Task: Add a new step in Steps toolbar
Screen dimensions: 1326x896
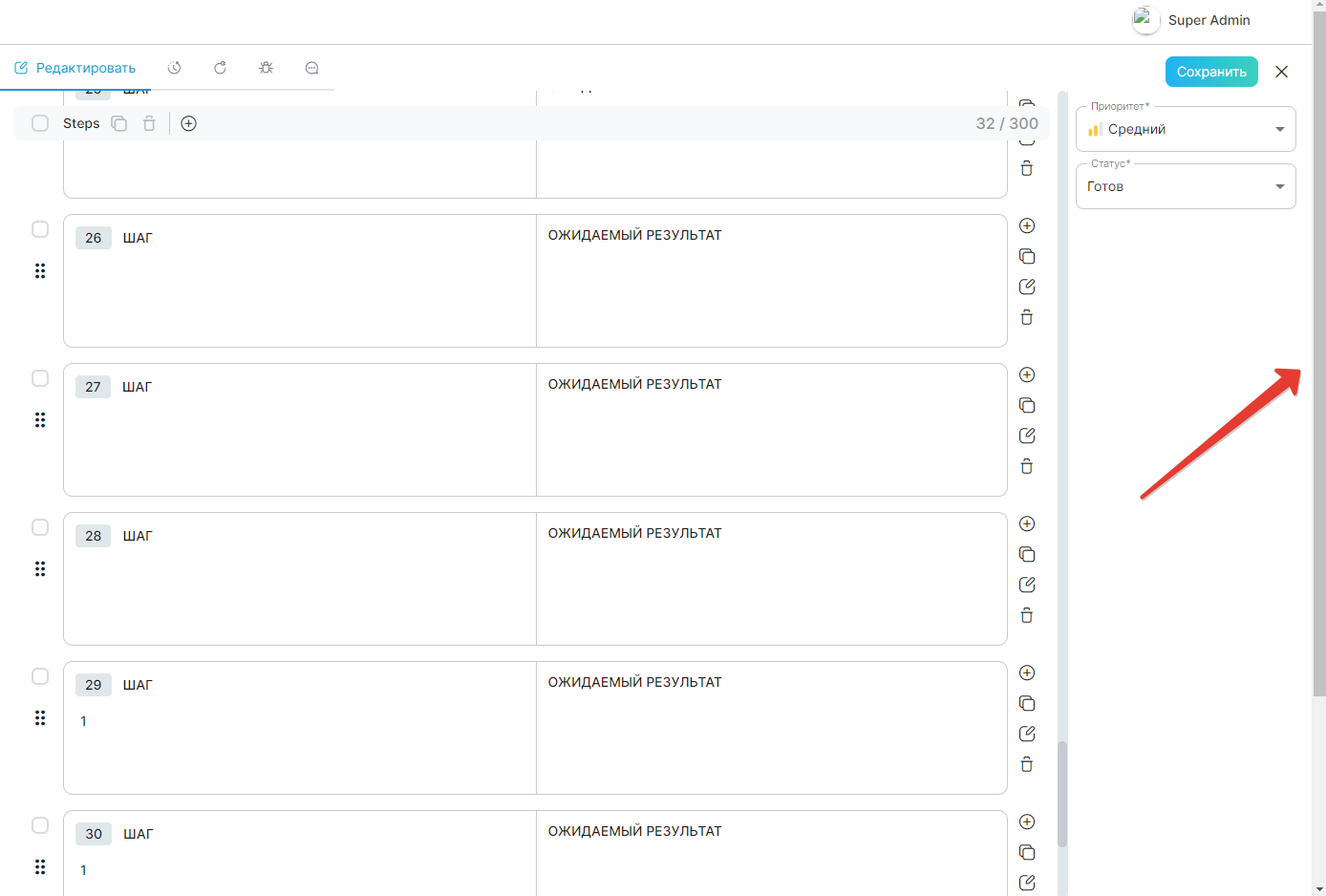Action: 189,123
